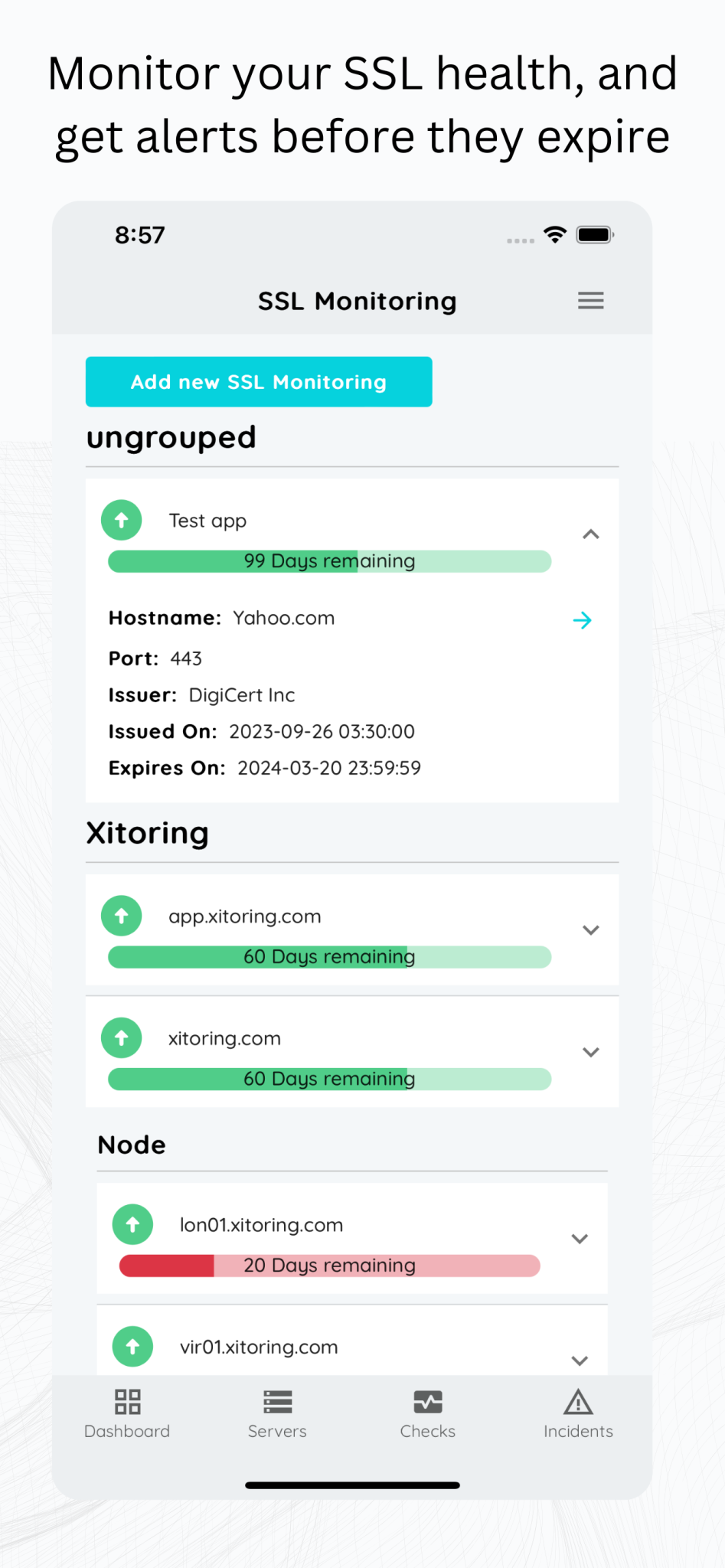Viewport: 725px width, 1568px height.
Task: Expand the vir01.xitoring.com entry
Action: coord(580,1360)
